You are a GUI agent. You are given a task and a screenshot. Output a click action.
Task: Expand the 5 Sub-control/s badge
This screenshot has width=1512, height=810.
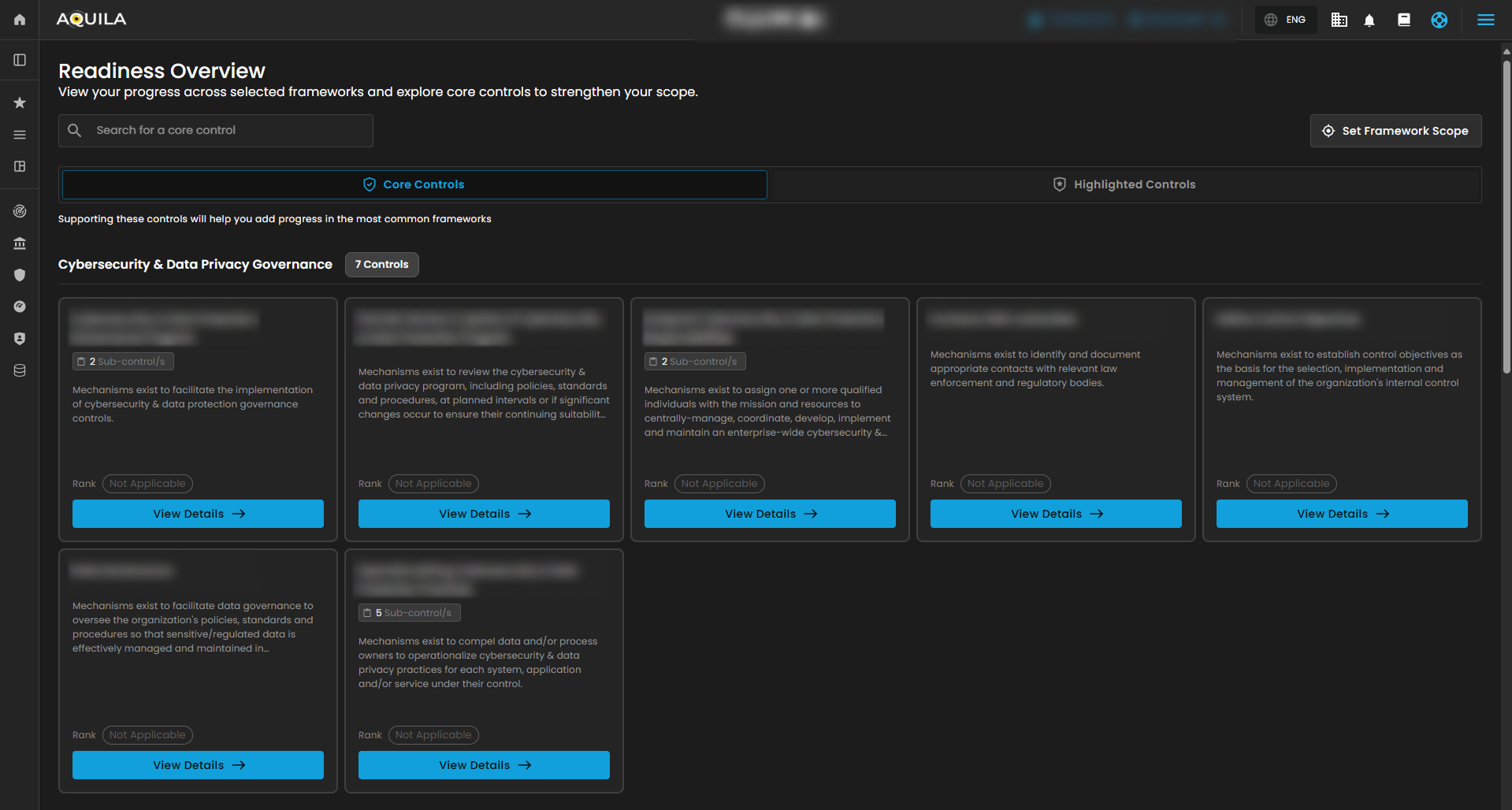point(410,613)
